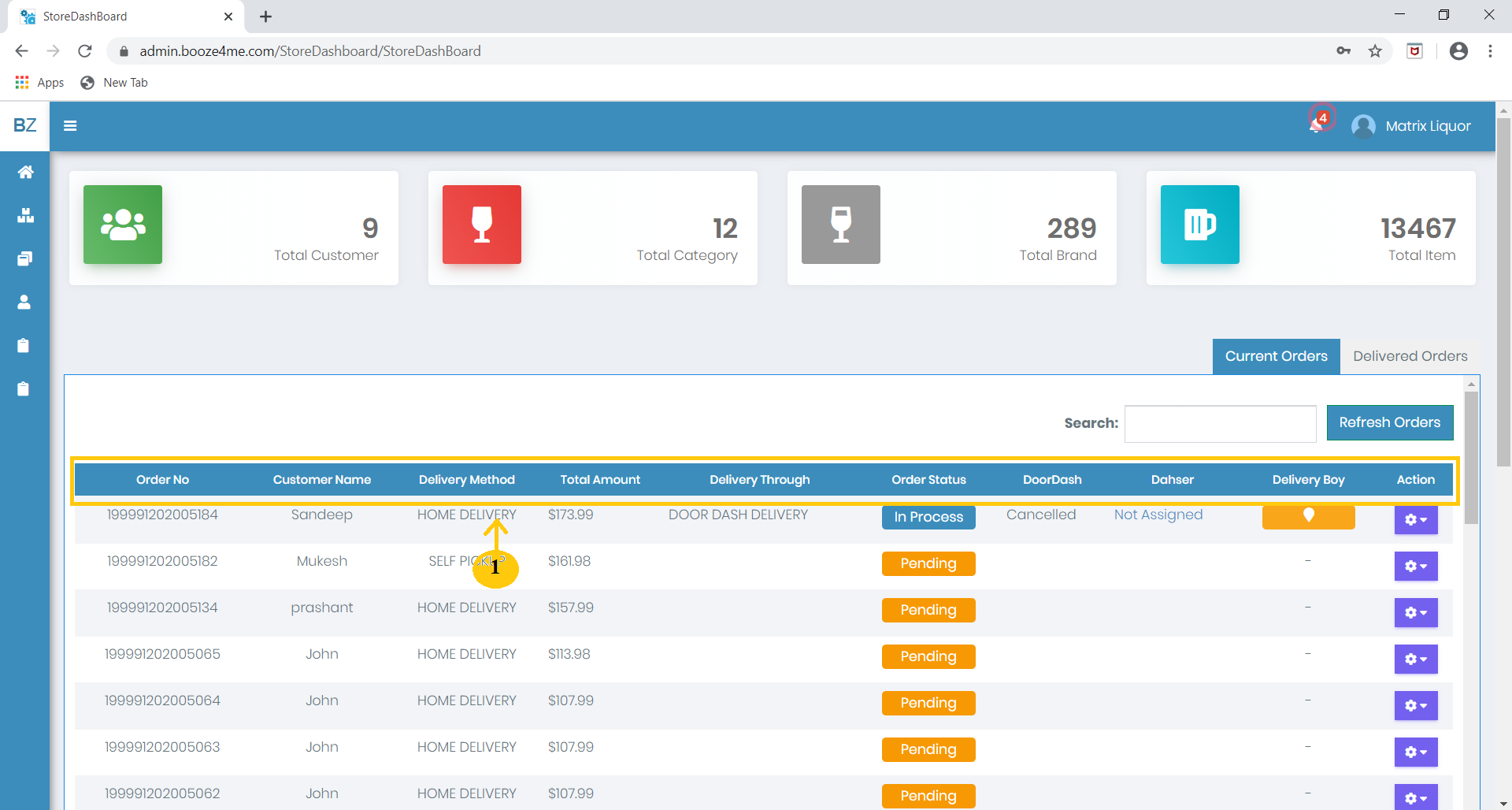1512x810 pixels.
Task: Click into the orders Search field
Action: [x=1220, y=424]
